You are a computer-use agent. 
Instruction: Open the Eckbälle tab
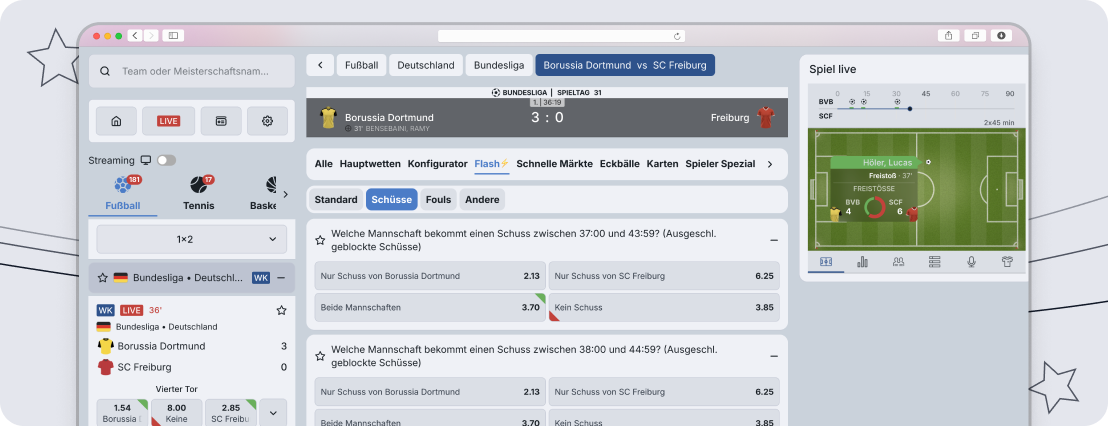click(x=620, y=164)
